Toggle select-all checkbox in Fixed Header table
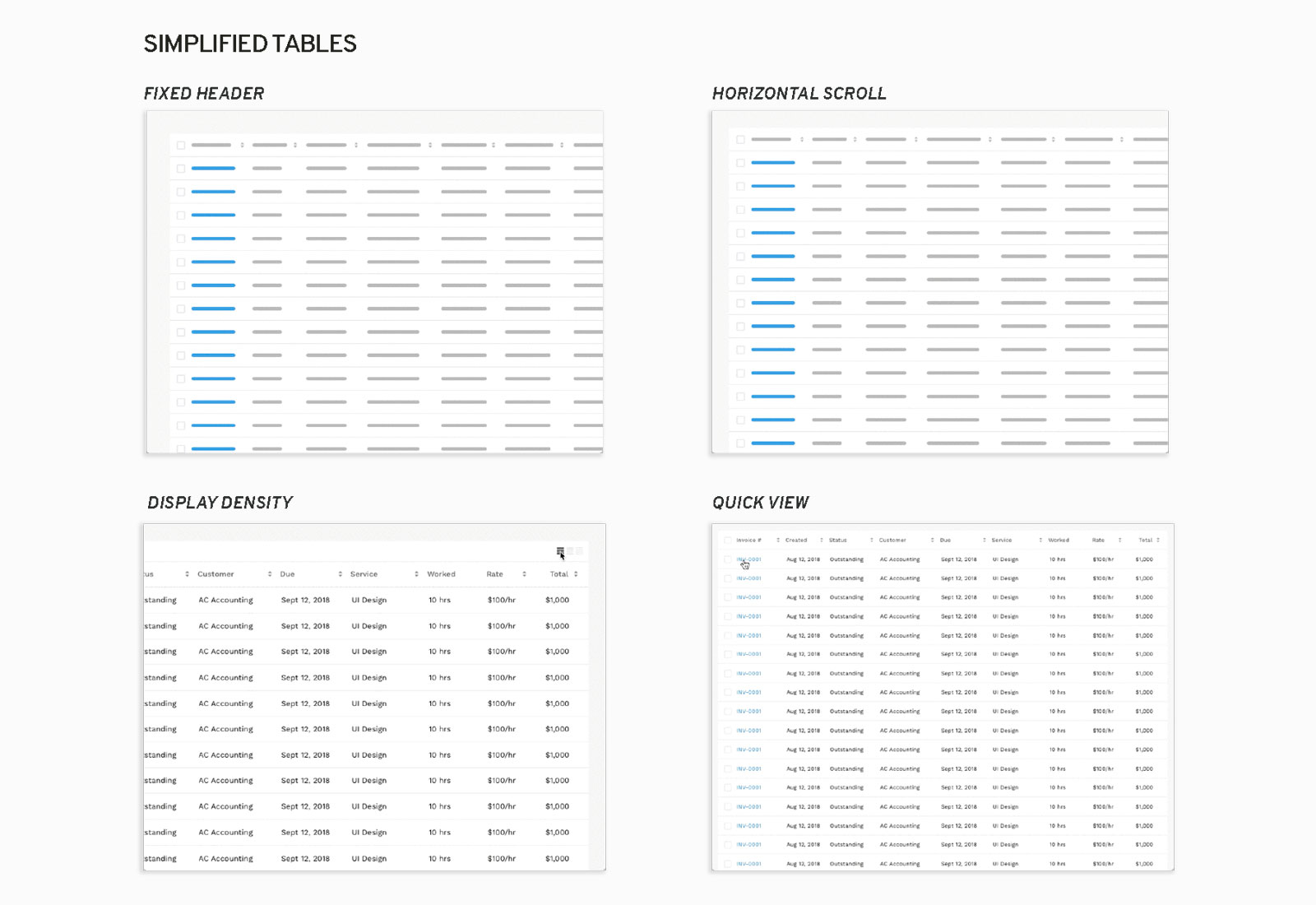Screen dimensions: 1316x905 181,146
